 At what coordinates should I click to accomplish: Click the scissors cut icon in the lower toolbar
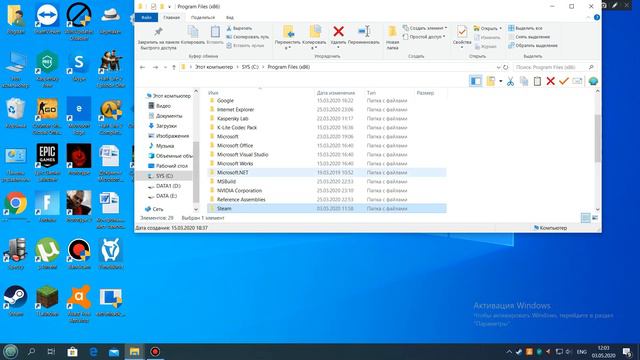510,81
